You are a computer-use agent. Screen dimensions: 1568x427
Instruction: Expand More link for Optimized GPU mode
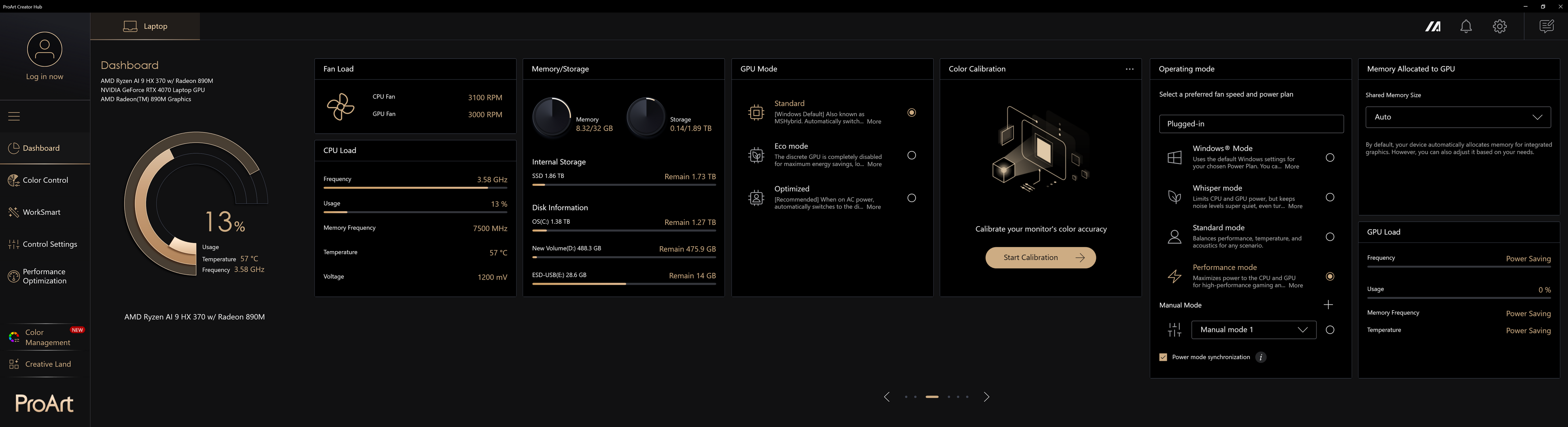874,207
